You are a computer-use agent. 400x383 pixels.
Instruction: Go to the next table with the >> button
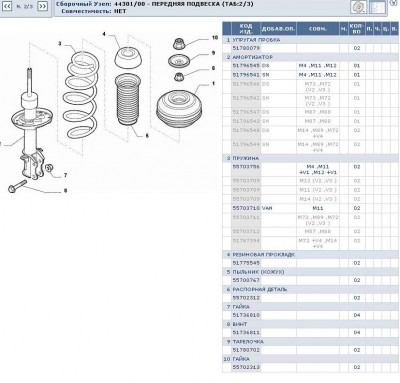(42, 6)
